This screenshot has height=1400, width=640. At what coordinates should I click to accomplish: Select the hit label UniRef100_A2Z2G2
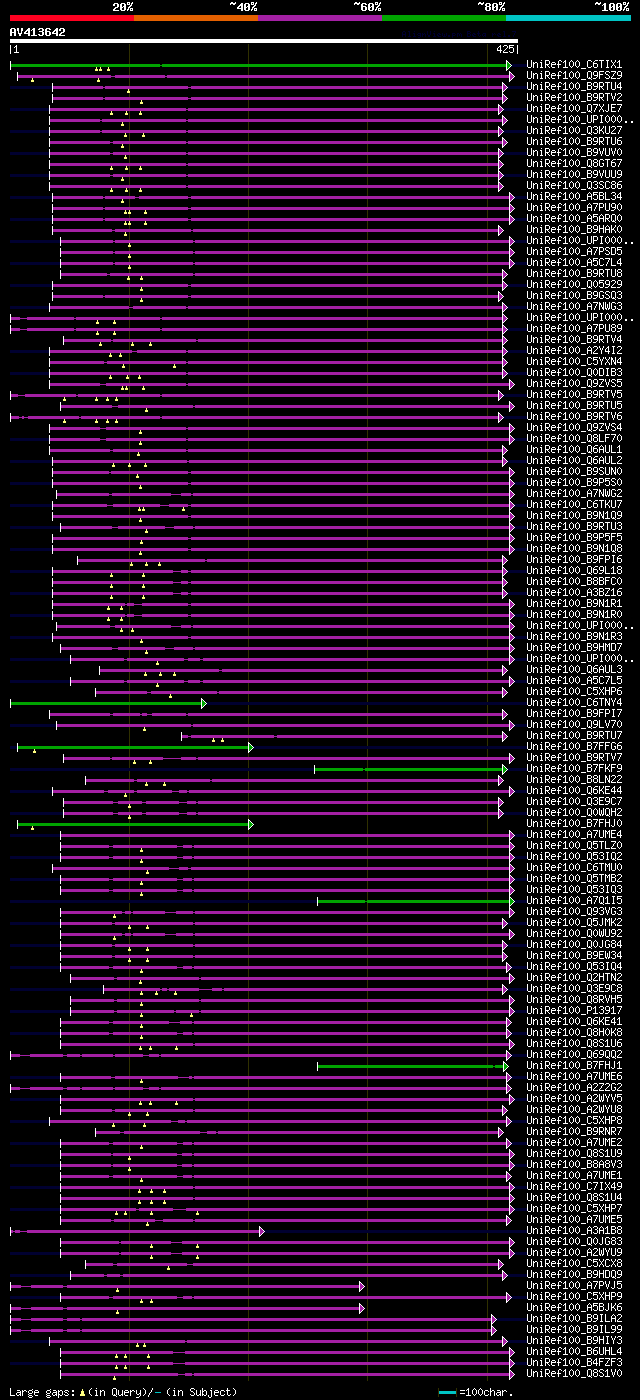click(x=573, y=1087)
